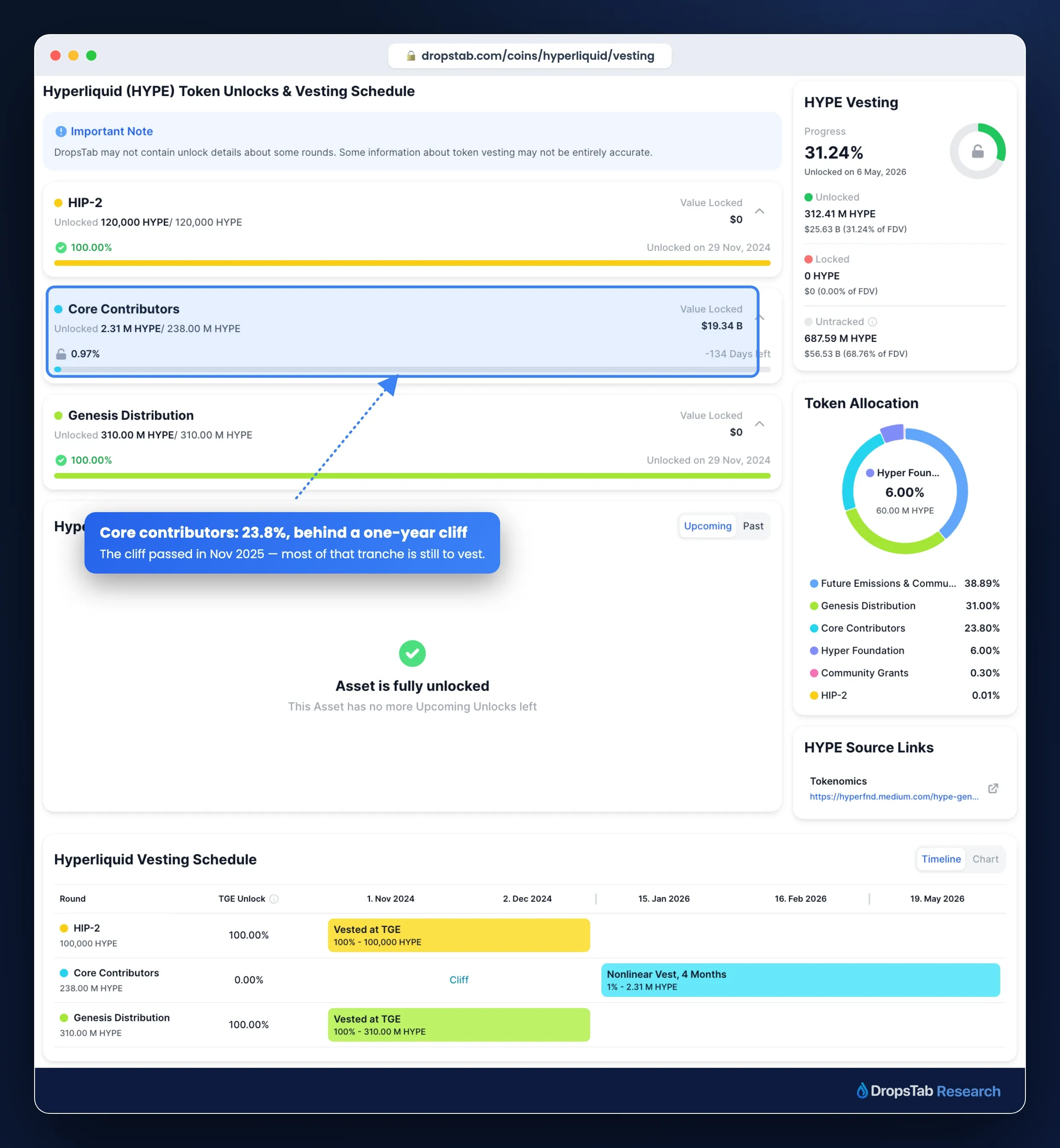The height and width of the screenshot is (1148, 1060).
Task: Select the Timeline tab in Vesting Schedule
Action: 941,859
